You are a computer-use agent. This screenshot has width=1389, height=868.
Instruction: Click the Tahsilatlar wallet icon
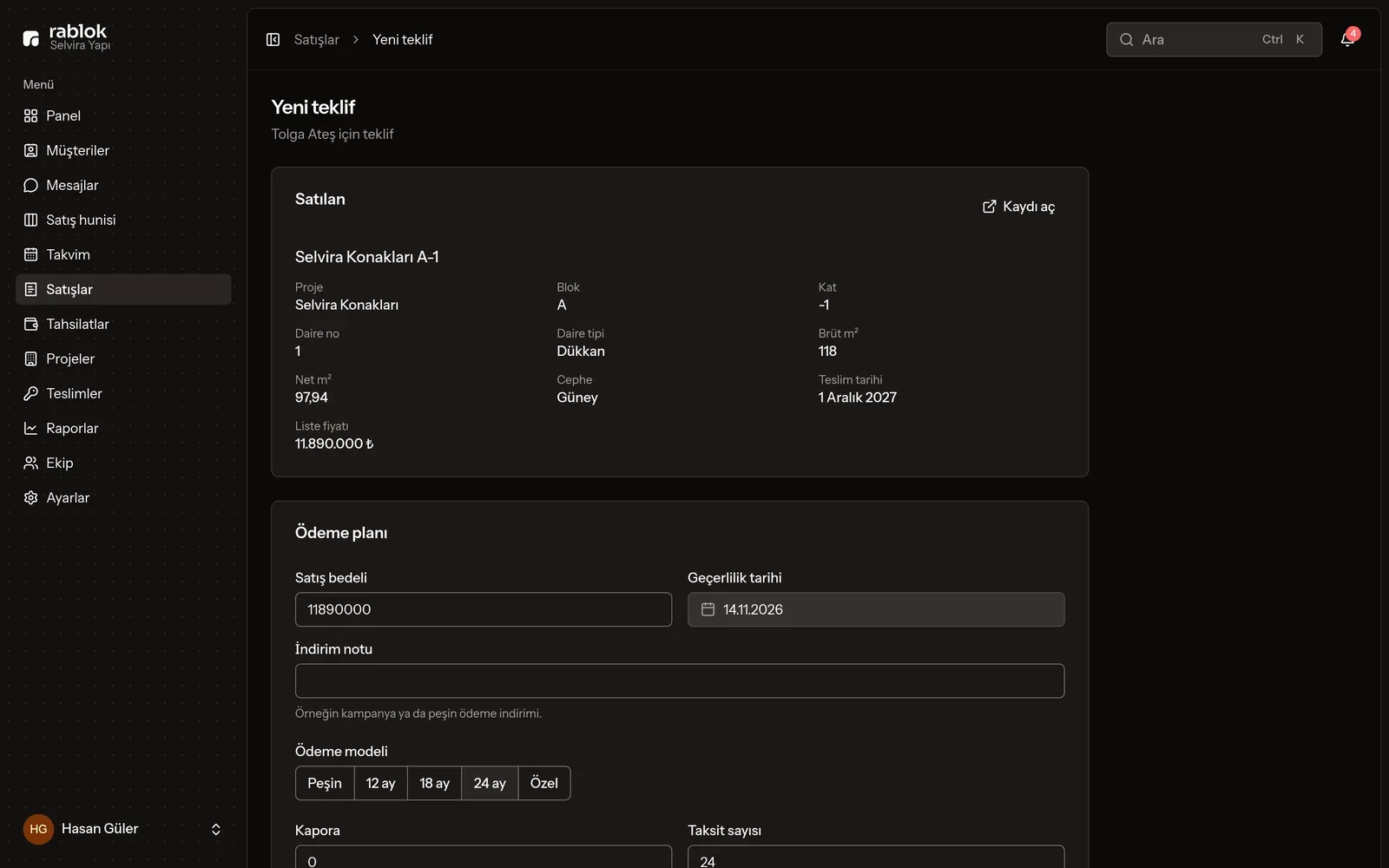[31, 324]
